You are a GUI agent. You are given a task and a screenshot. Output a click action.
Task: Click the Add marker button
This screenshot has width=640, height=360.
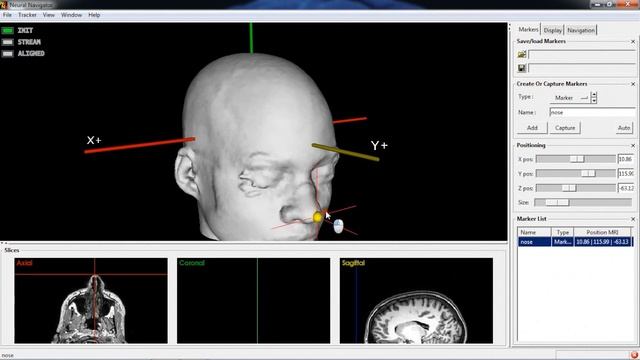click(x=532, y=128)
